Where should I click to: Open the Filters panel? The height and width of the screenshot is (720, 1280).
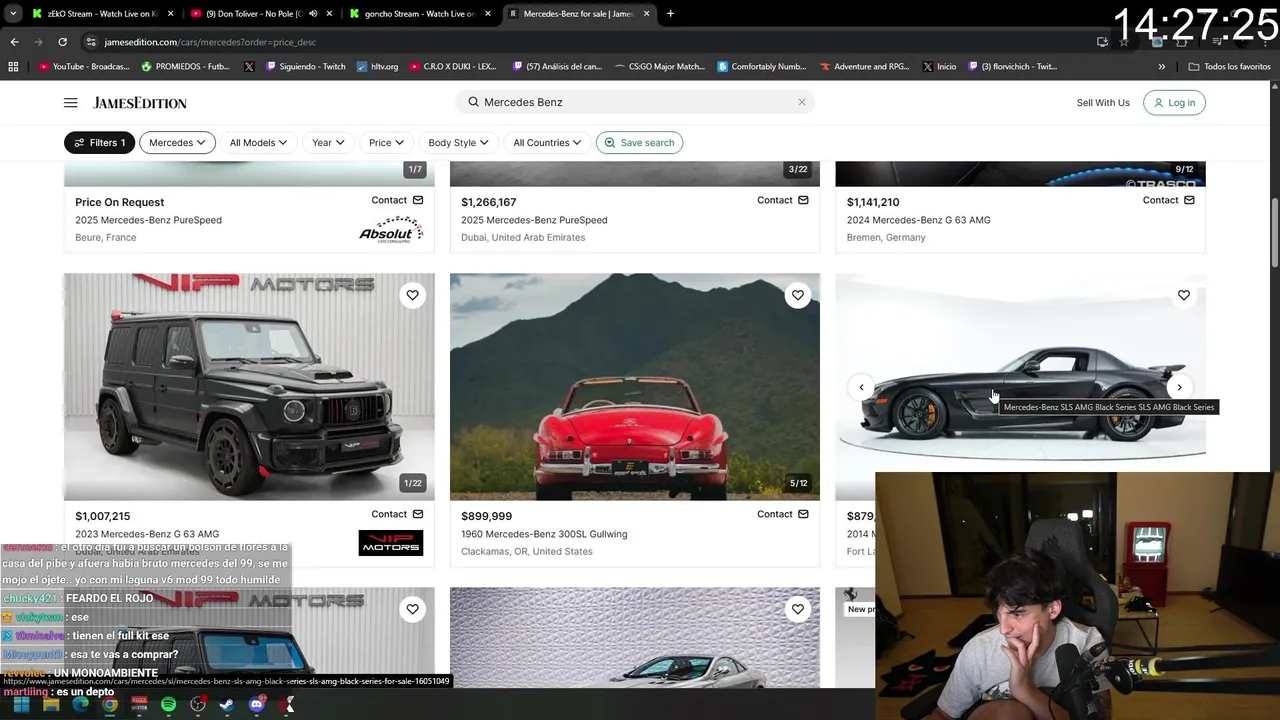coord(99,143)
